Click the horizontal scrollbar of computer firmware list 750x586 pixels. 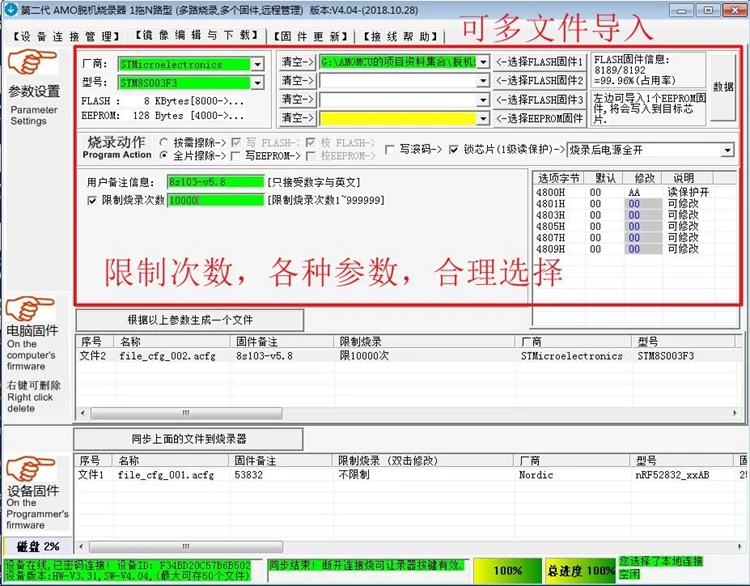pyautogui.click(x=186, y=413)
